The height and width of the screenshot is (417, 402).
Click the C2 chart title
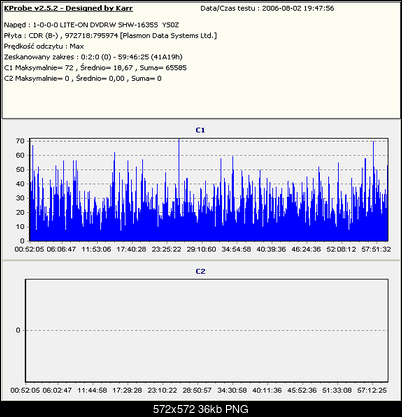point(200,271)
